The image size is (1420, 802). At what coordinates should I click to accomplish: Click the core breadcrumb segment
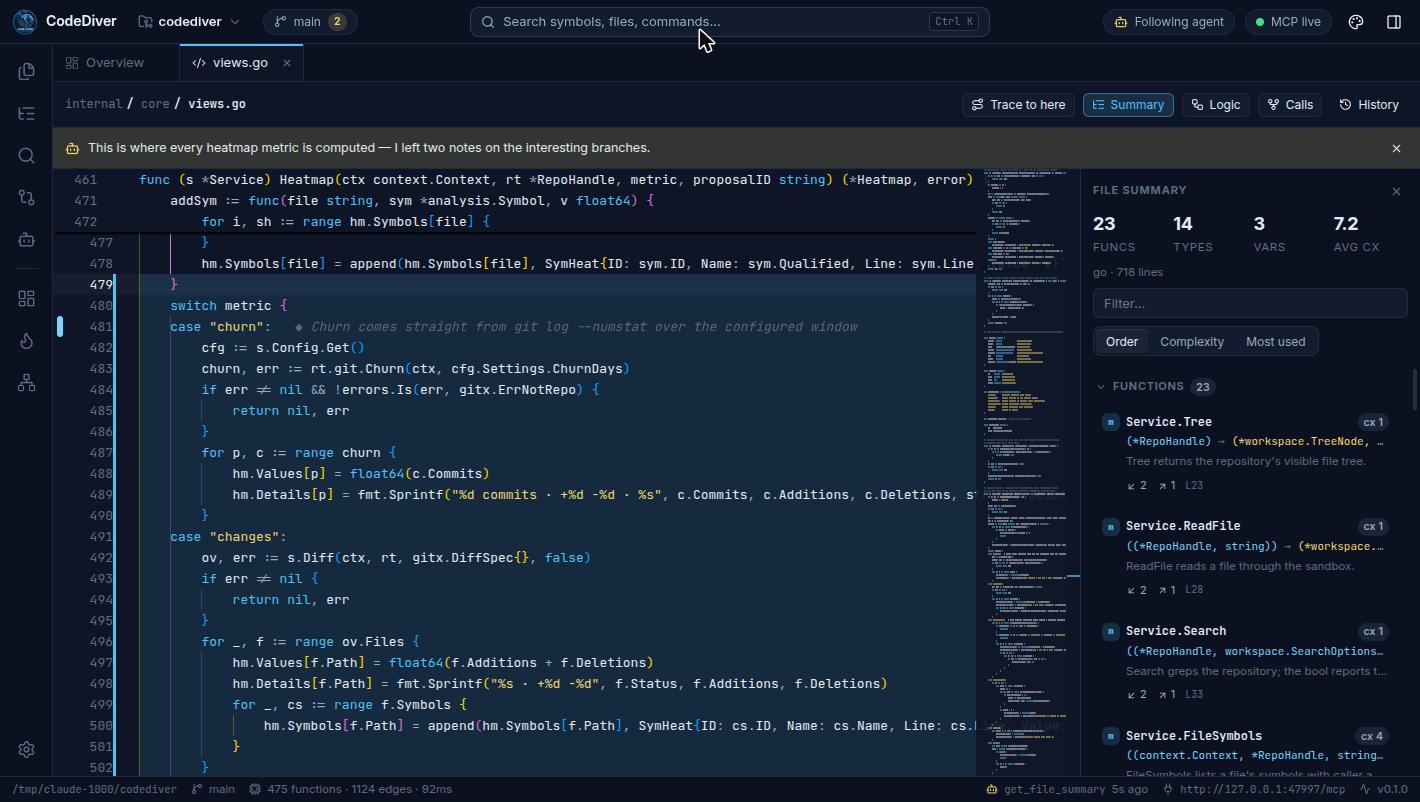click(x=155, y=104)
